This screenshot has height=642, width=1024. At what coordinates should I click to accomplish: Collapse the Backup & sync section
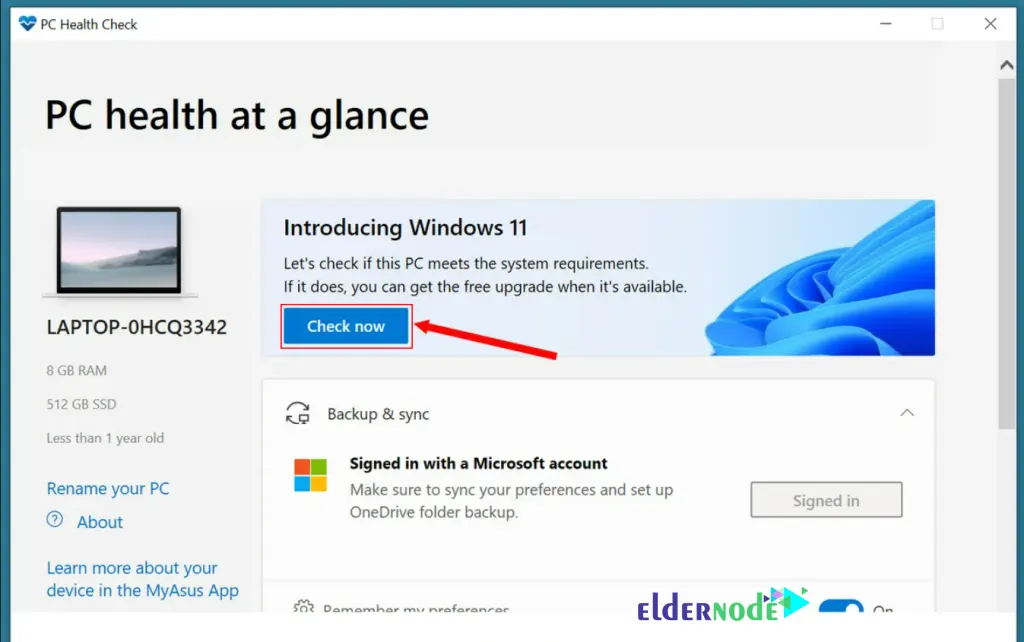point(907,413)
